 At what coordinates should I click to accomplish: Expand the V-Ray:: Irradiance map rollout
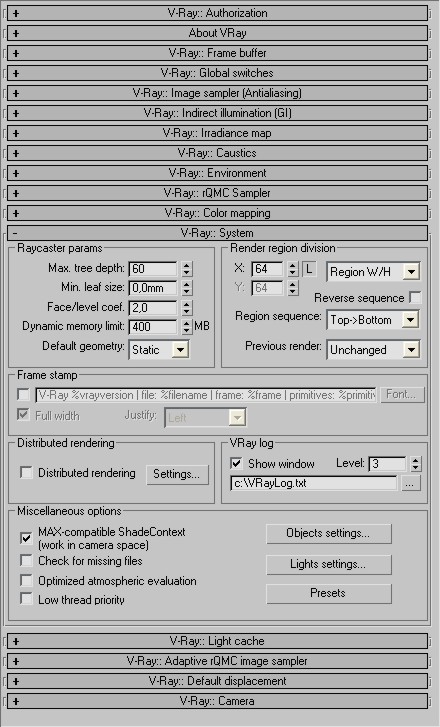pyautogui.click(x=217, y=133)
